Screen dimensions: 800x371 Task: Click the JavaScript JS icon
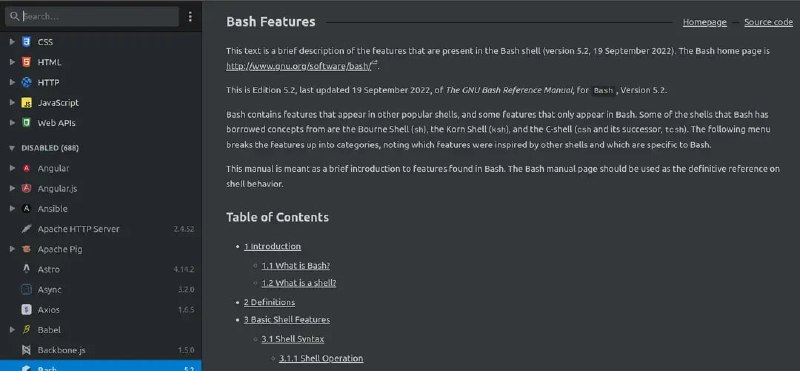click(27, 103)
